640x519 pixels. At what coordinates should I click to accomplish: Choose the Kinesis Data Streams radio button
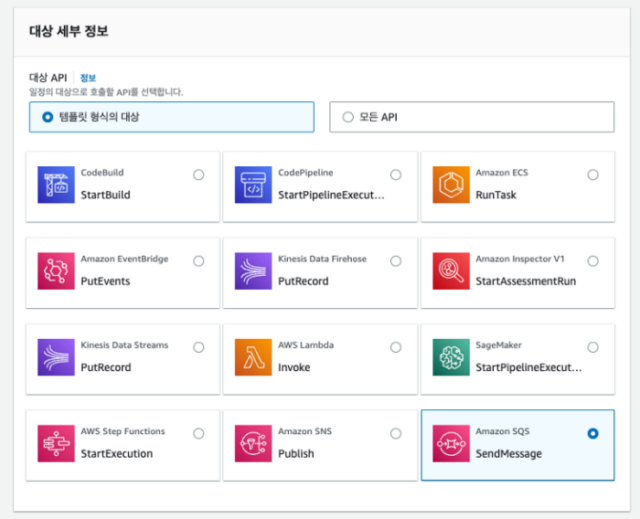(x=199, y=347)
